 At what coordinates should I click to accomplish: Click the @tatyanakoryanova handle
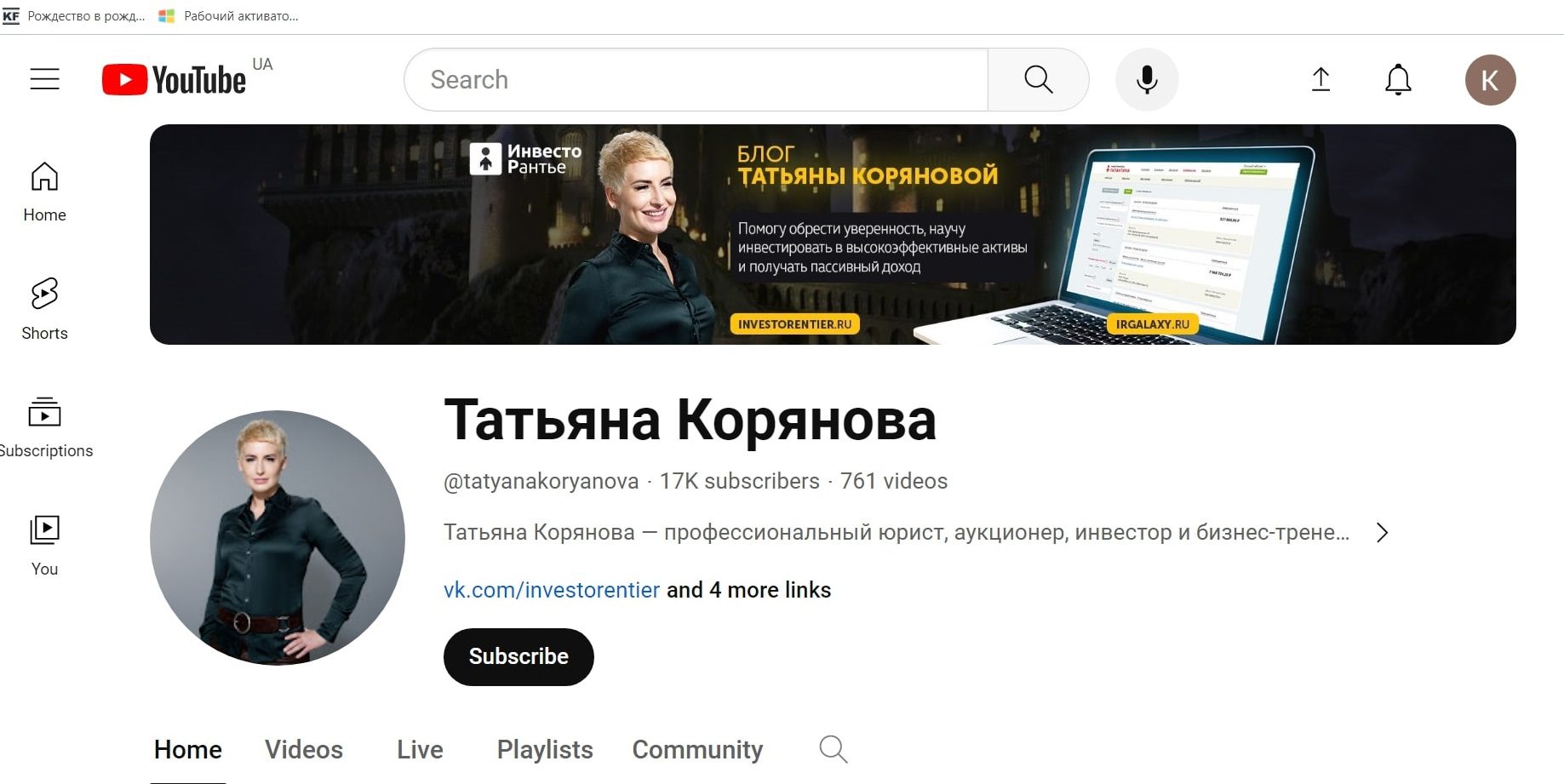(541, 481)
